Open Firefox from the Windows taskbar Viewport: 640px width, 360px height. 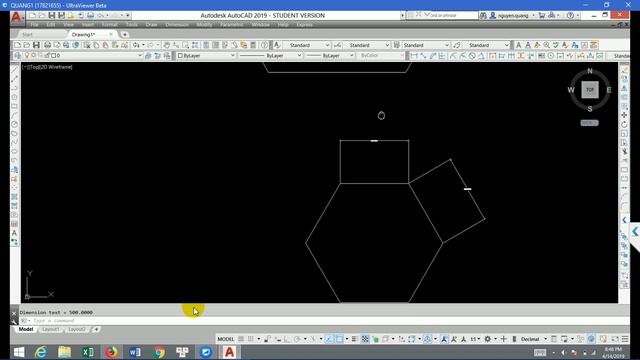coord(111,352)
